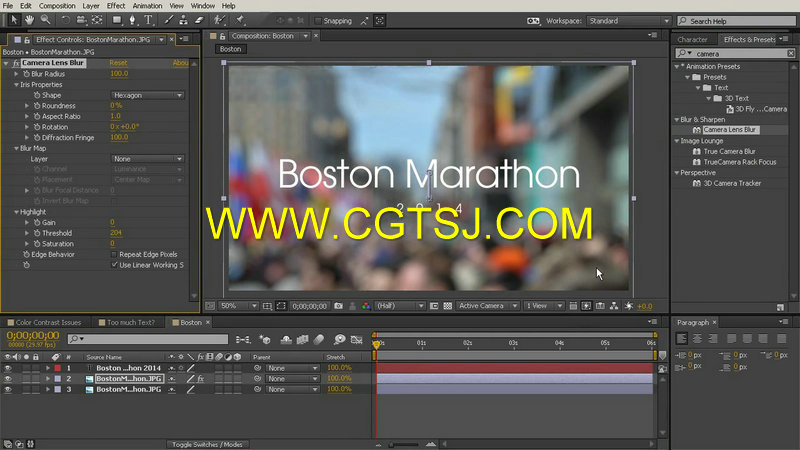Viewport: 800px width, 450px height.
Task: Click layer 1 red label color
Action: coord(58,368)
